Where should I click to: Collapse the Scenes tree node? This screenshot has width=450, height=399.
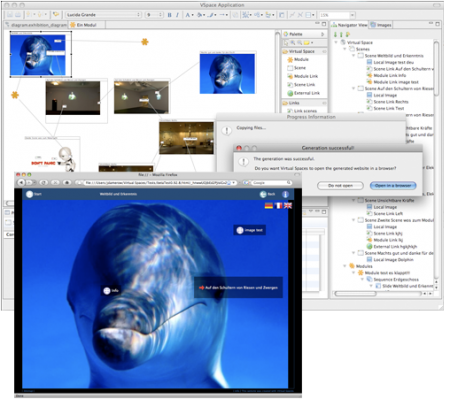click(345, 49)
